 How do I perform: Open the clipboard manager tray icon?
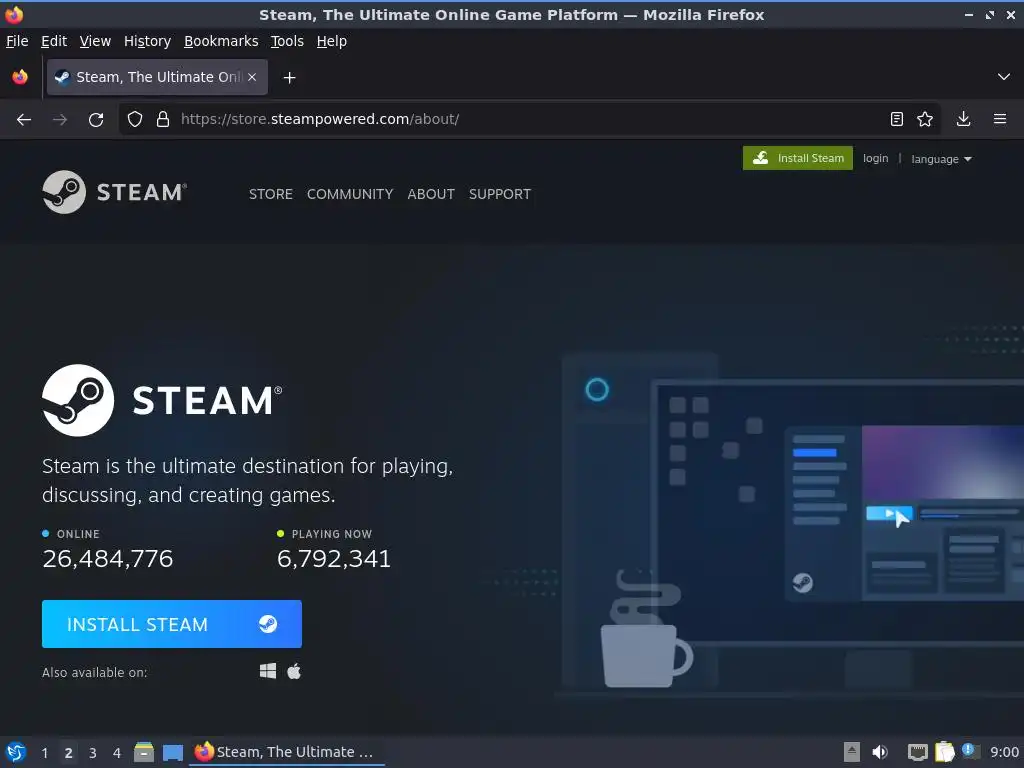[x=944, y=752]
